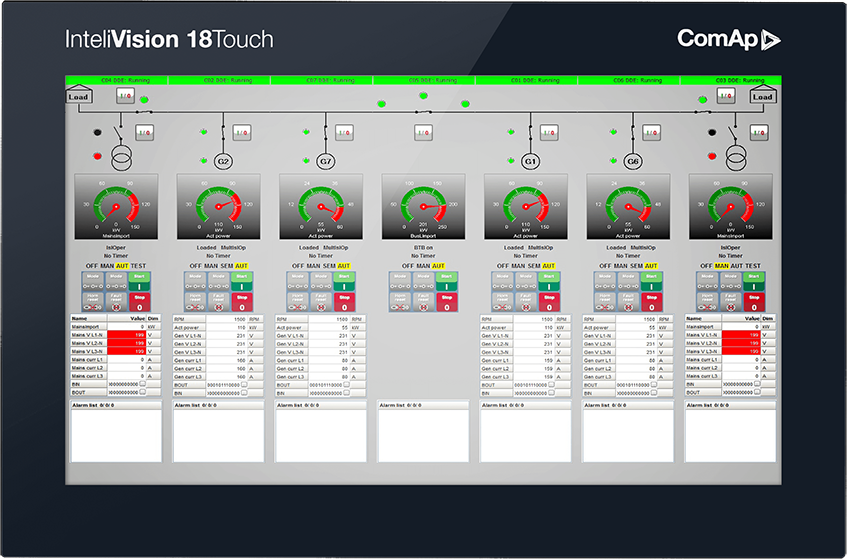
Task: Expand the BIN bit details in C03 table
Action: point(757,383)
